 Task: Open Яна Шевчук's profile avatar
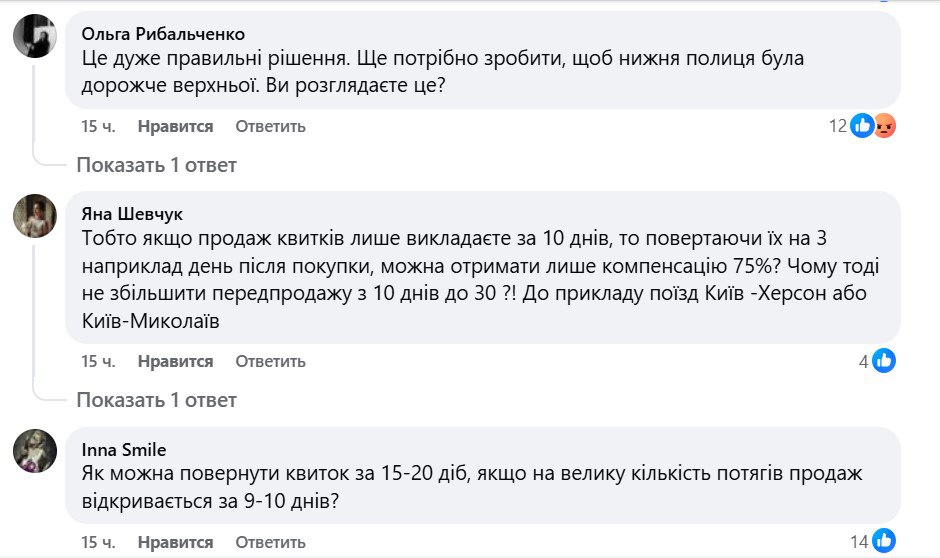(34, 216)
